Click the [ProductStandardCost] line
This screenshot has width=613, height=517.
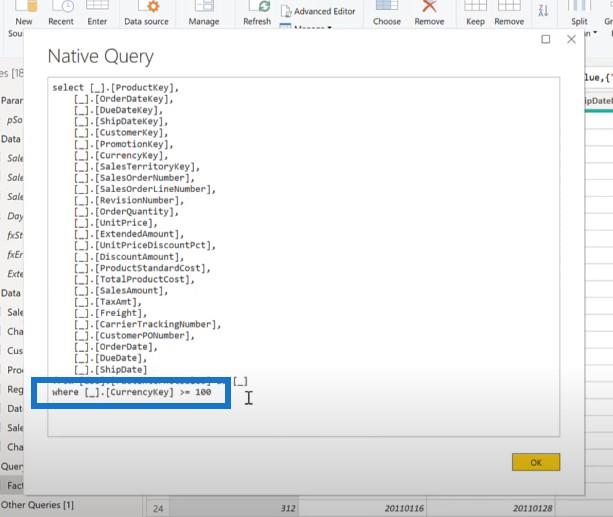pyautogui.click(x=142, y=268)
